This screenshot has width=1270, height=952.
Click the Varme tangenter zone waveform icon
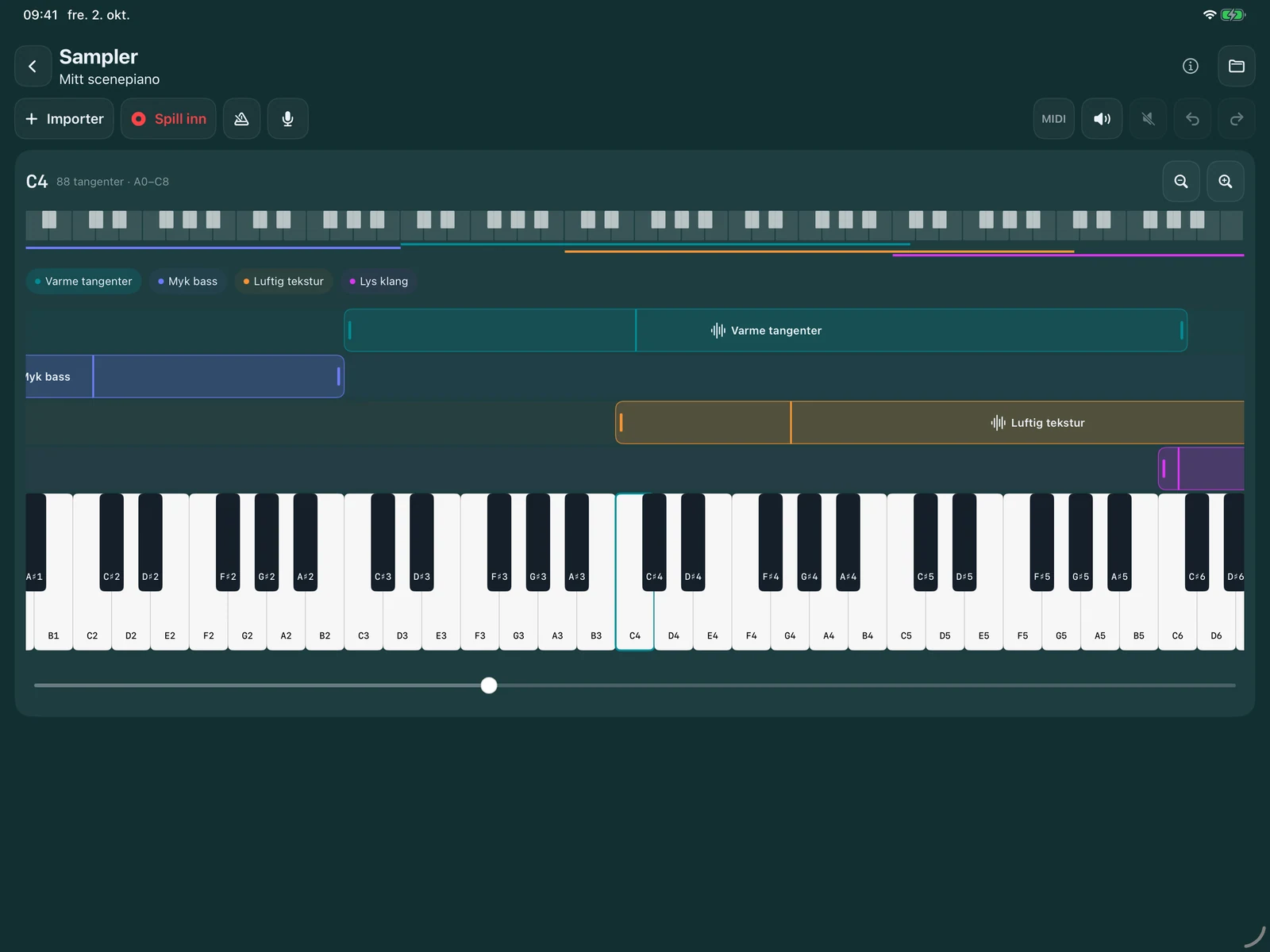click(x=718, y=331)
